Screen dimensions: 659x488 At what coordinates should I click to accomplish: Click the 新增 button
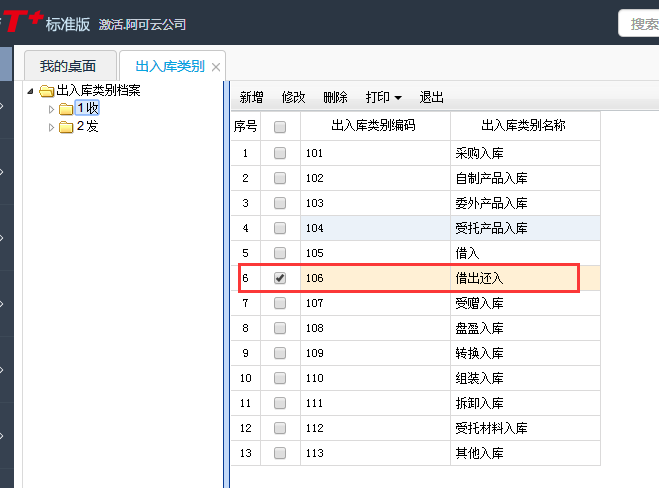251,98
